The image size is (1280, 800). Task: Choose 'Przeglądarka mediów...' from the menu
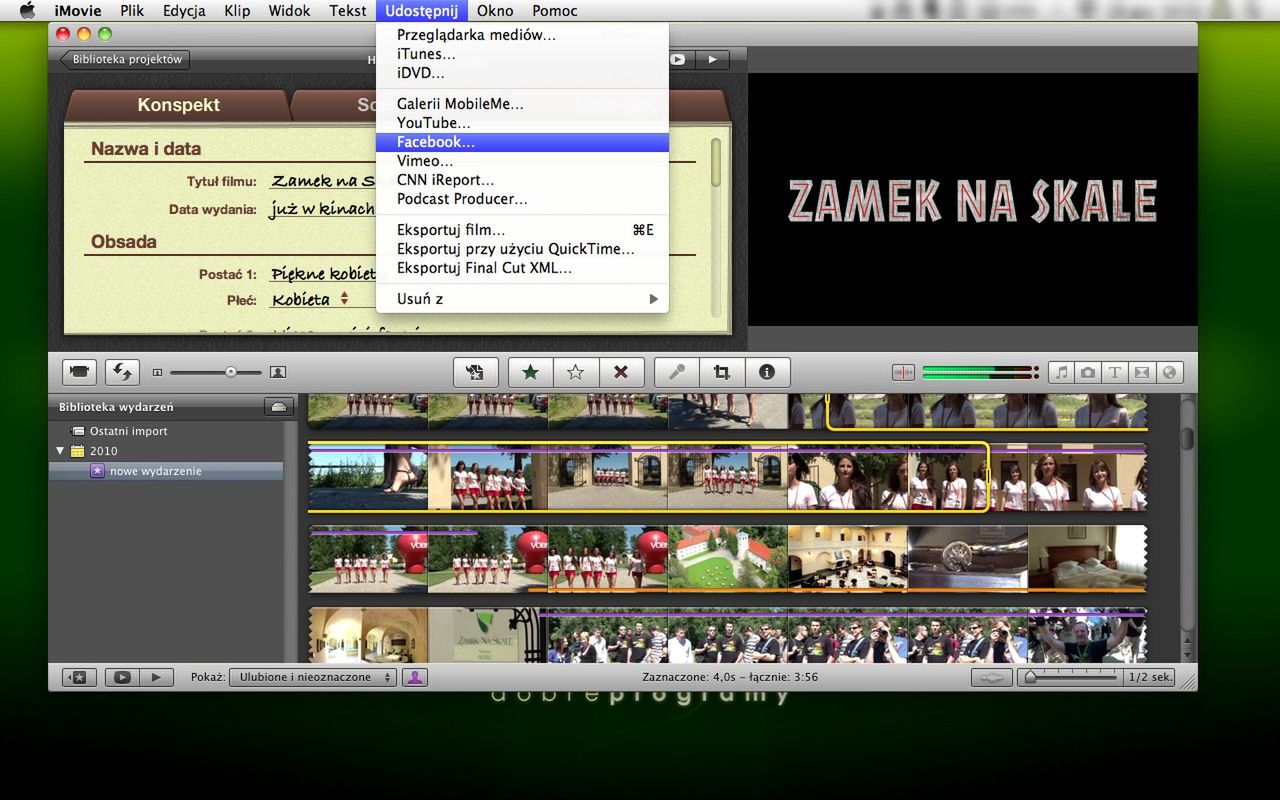[x=522, y=35]
